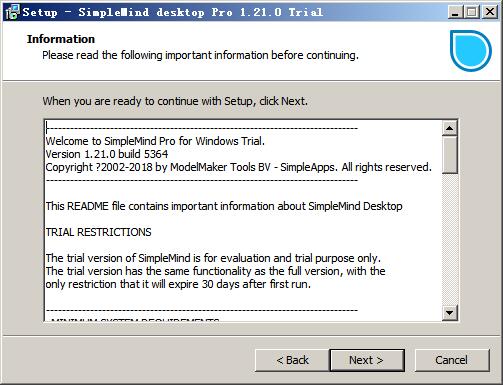Click the README file description line

point(224,206)
